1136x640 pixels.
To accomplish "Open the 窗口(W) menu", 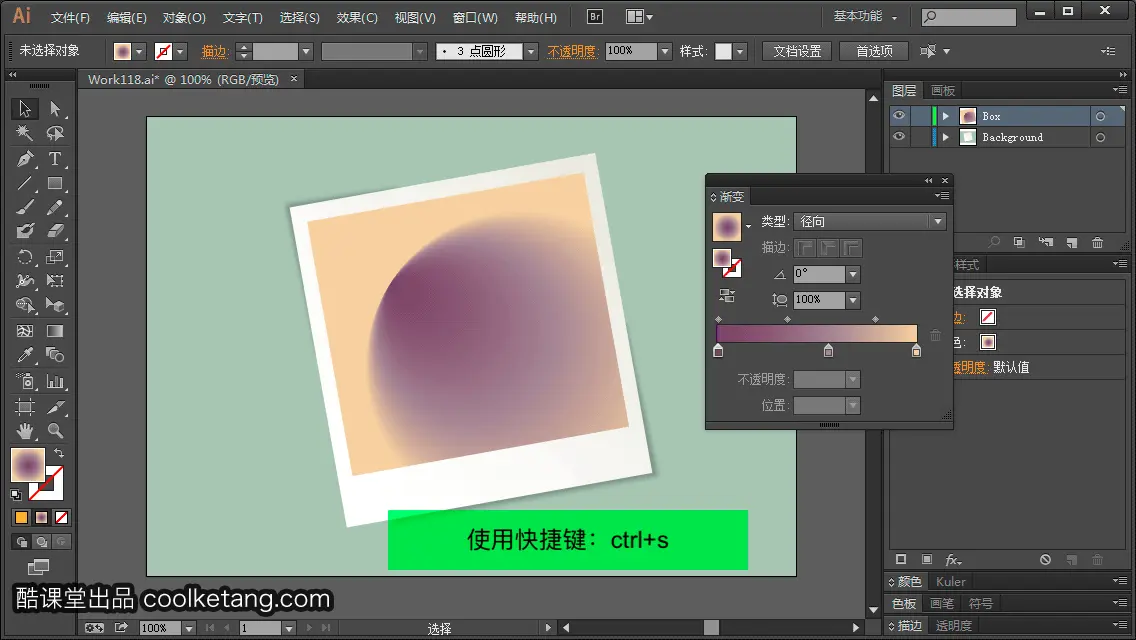I will pos(475,17).
